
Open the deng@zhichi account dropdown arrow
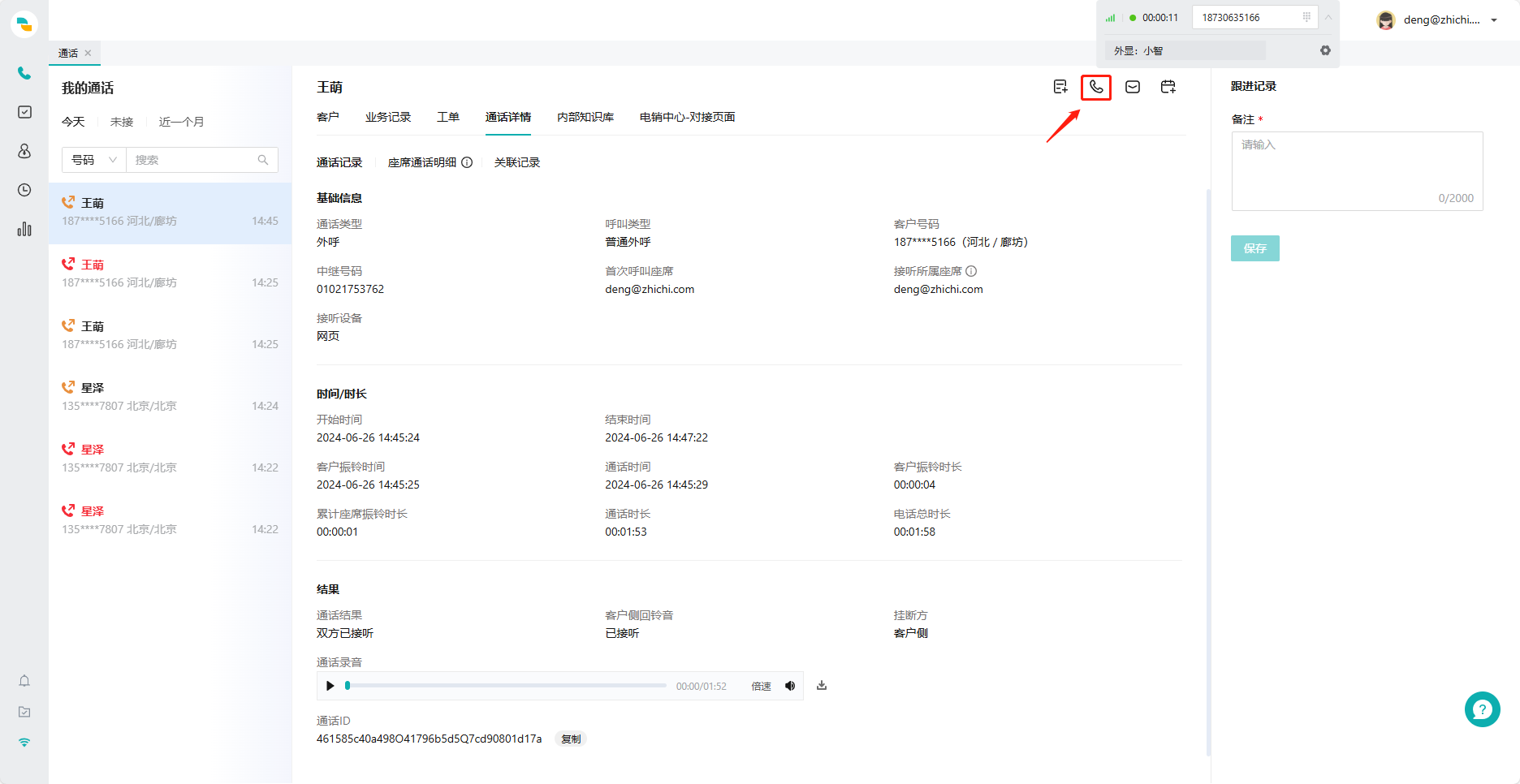[1494, 20]
